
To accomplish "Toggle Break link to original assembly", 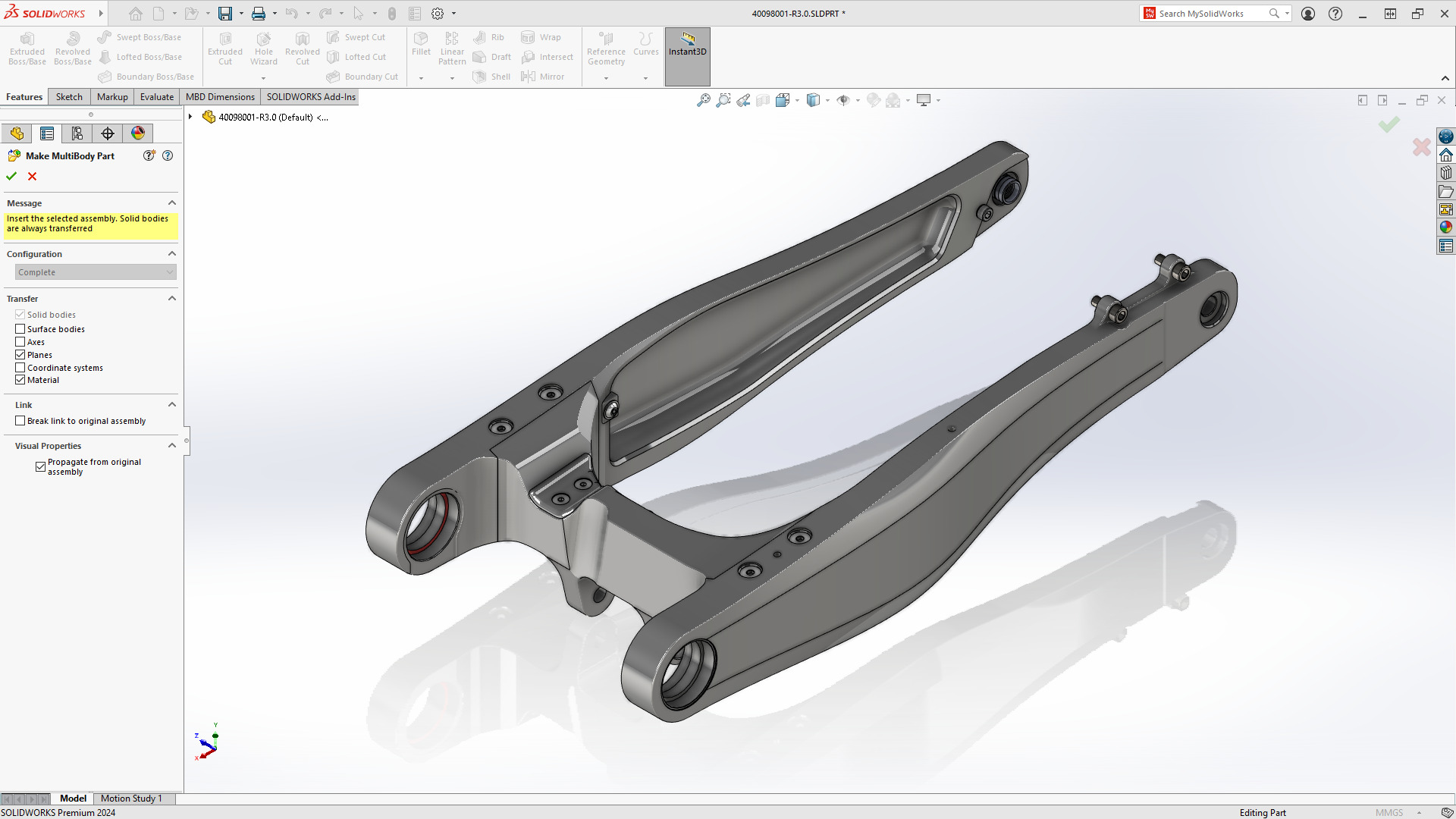I will coord(20,420).
